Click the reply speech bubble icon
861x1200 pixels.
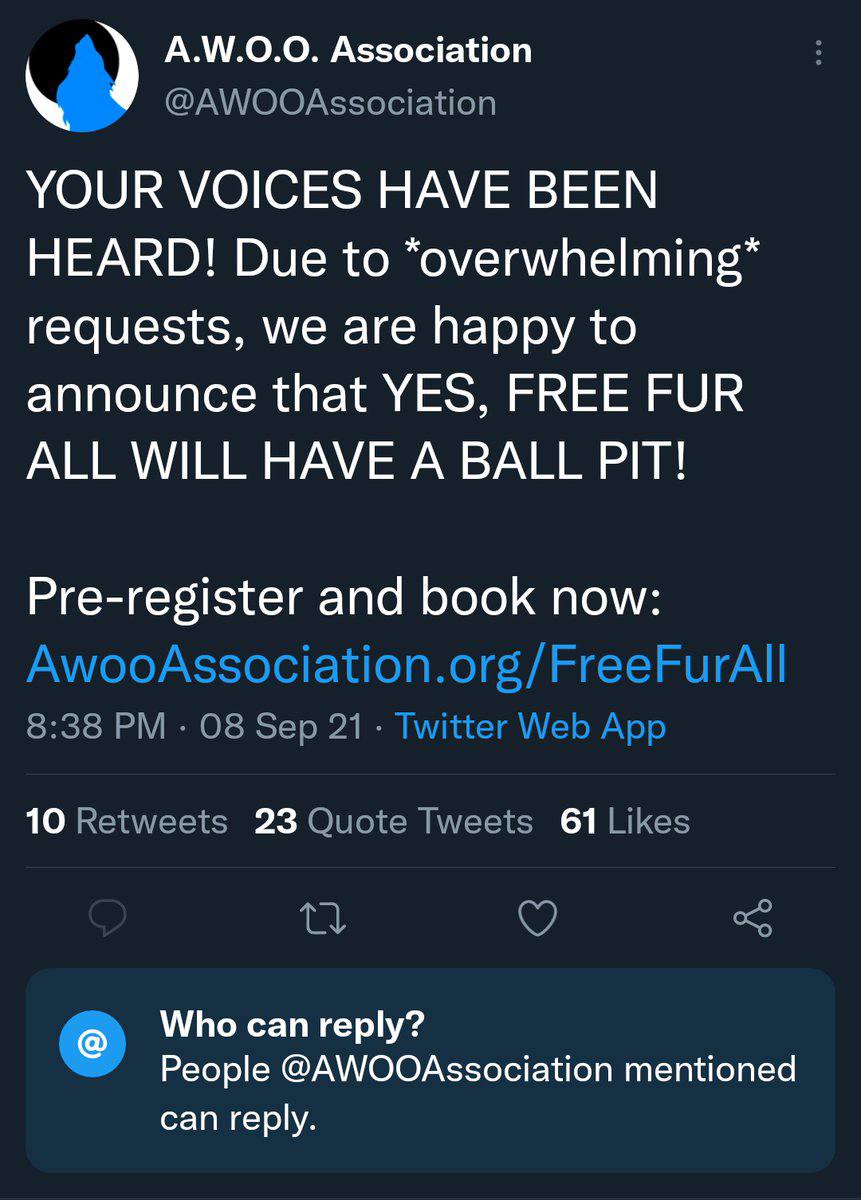(x=107, y=917)
